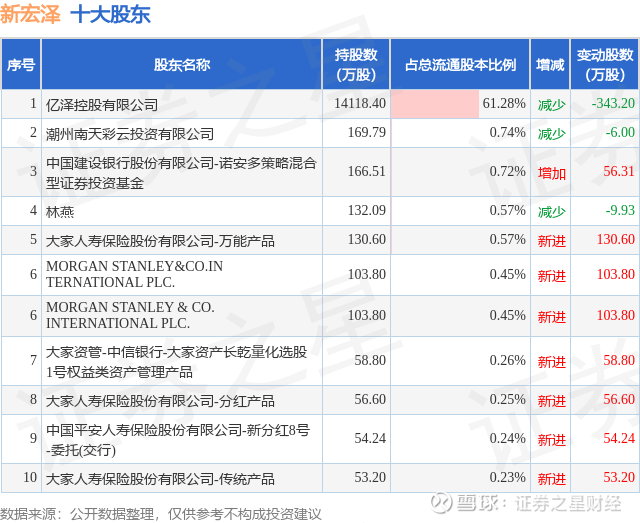Click 减少 in 潮州南天彩云 row
This screenshot has height=523, width=640.
tap(551, 134)
